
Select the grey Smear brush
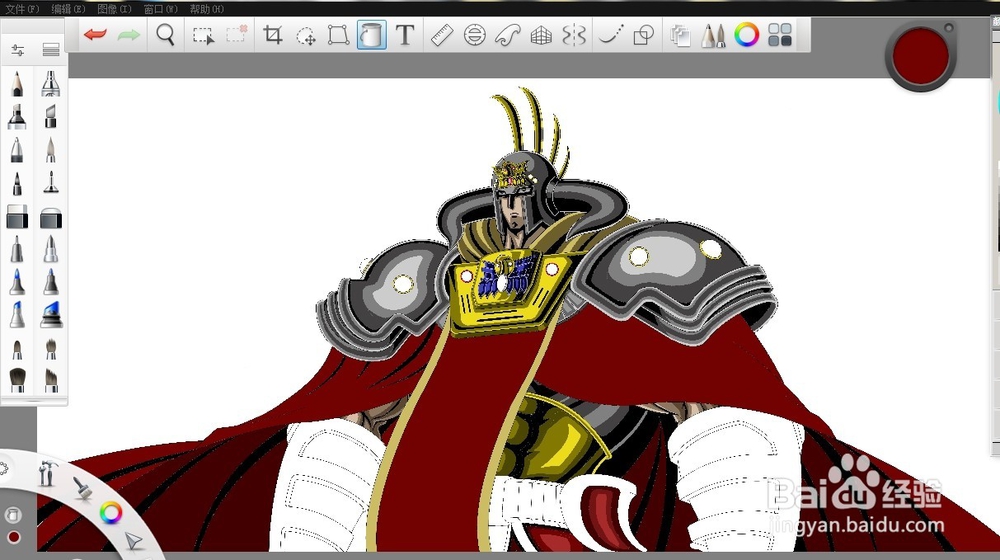[x=17, y=249]
